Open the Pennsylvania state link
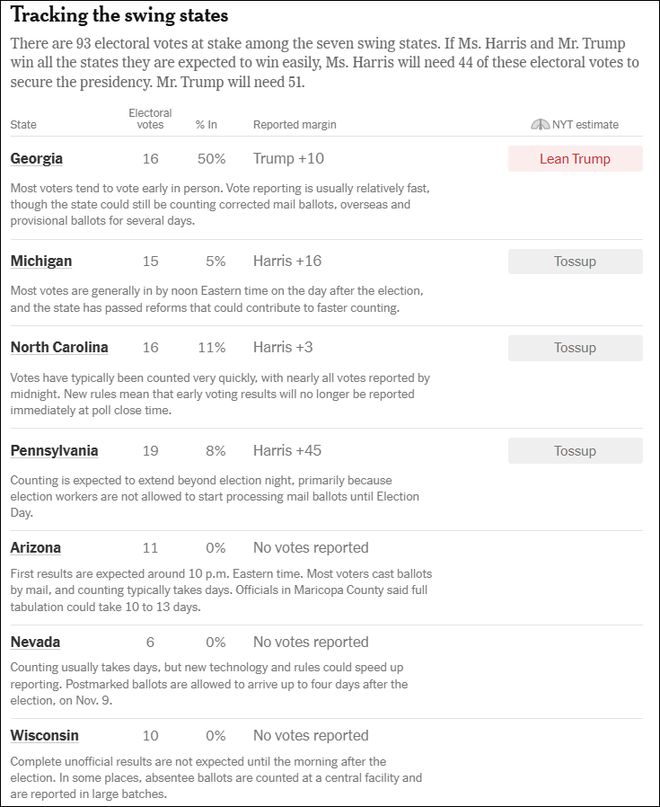 pos(54,451)
